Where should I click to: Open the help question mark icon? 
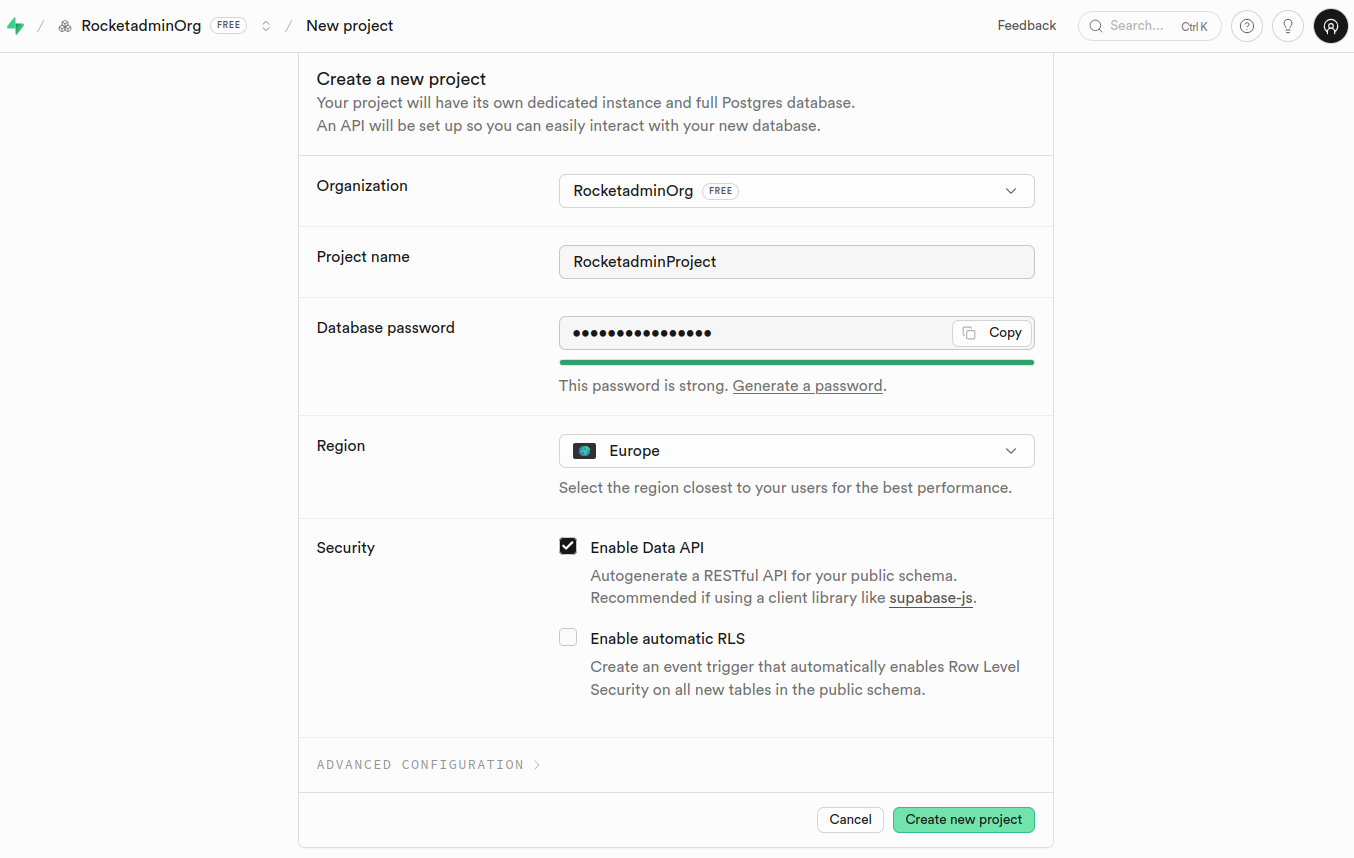[x=1247, y=26]
